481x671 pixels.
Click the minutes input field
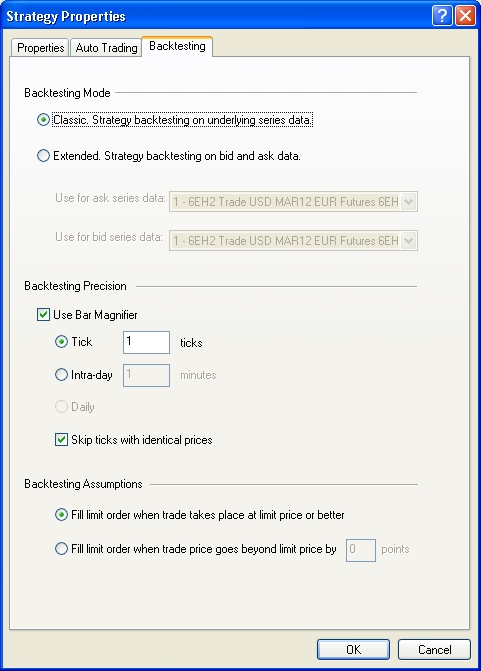click(146, 375)
